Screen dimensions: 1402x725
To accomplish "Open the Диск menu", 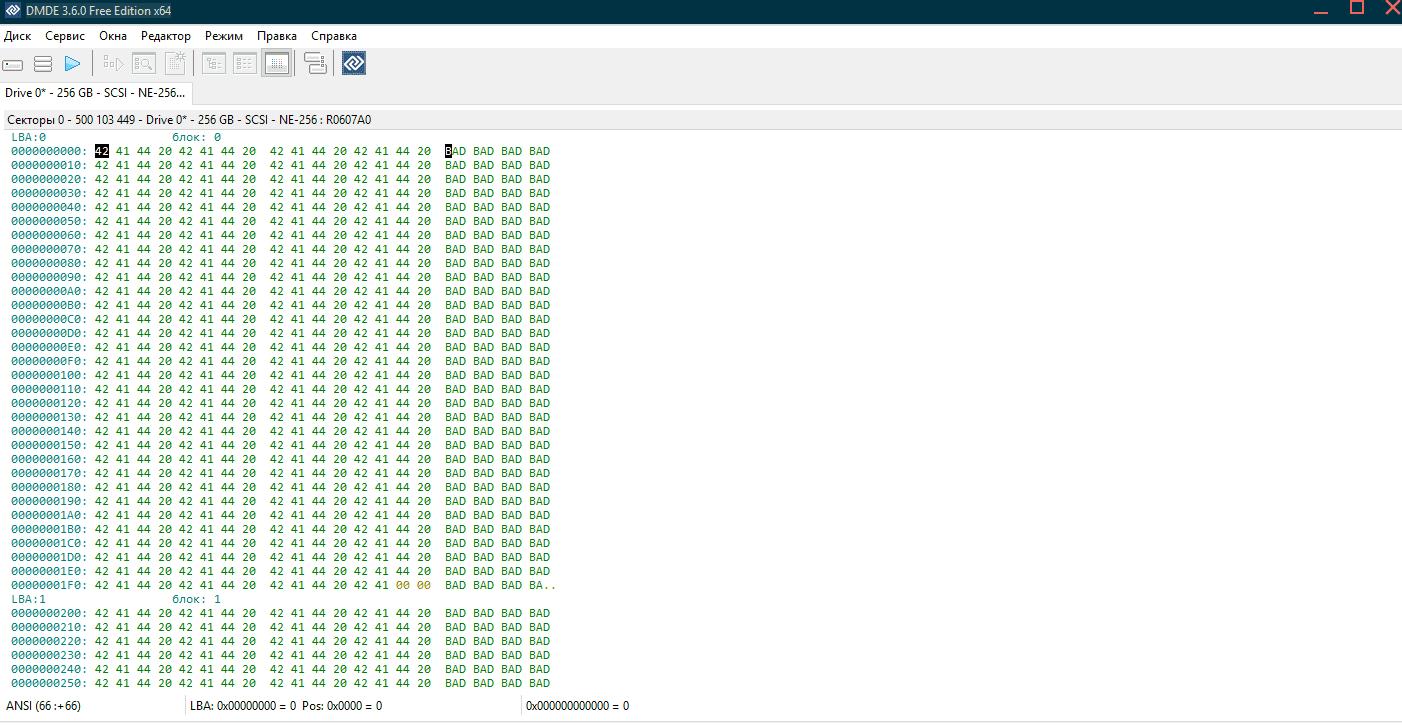I will click(18, 36).
